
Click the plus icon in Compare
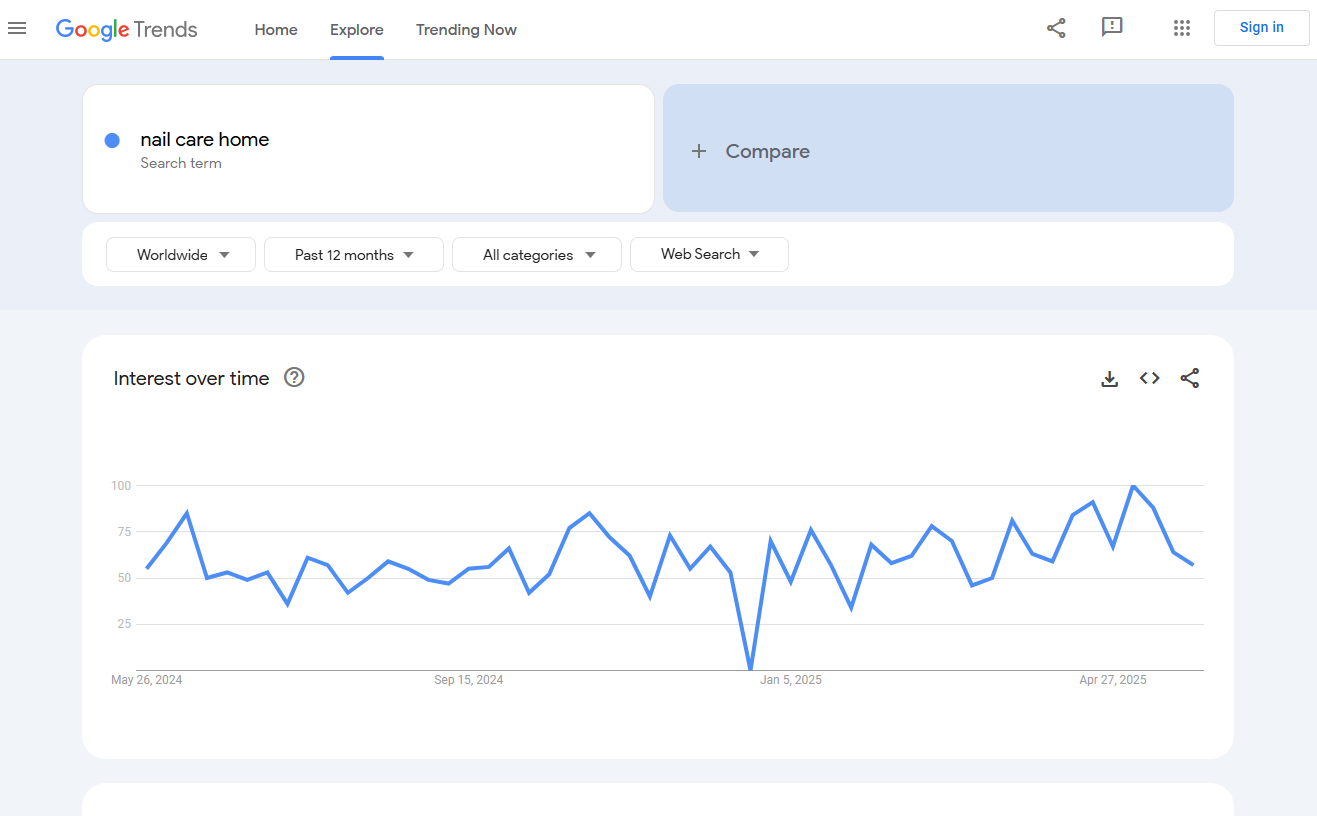[x=699, y=151]
